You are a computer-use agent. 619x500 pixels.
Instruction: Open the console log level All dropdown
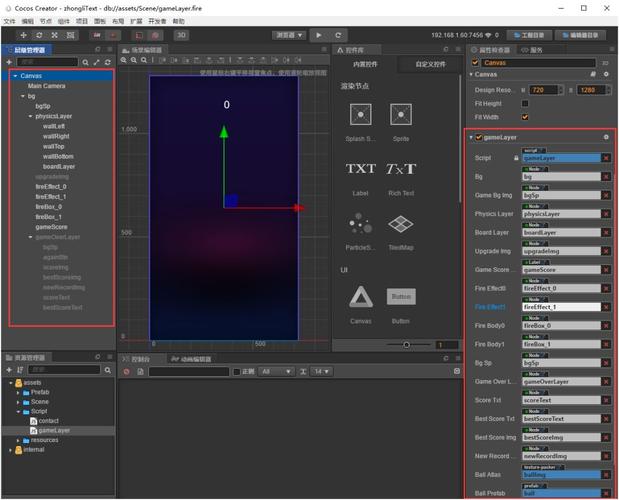(277, 371)
